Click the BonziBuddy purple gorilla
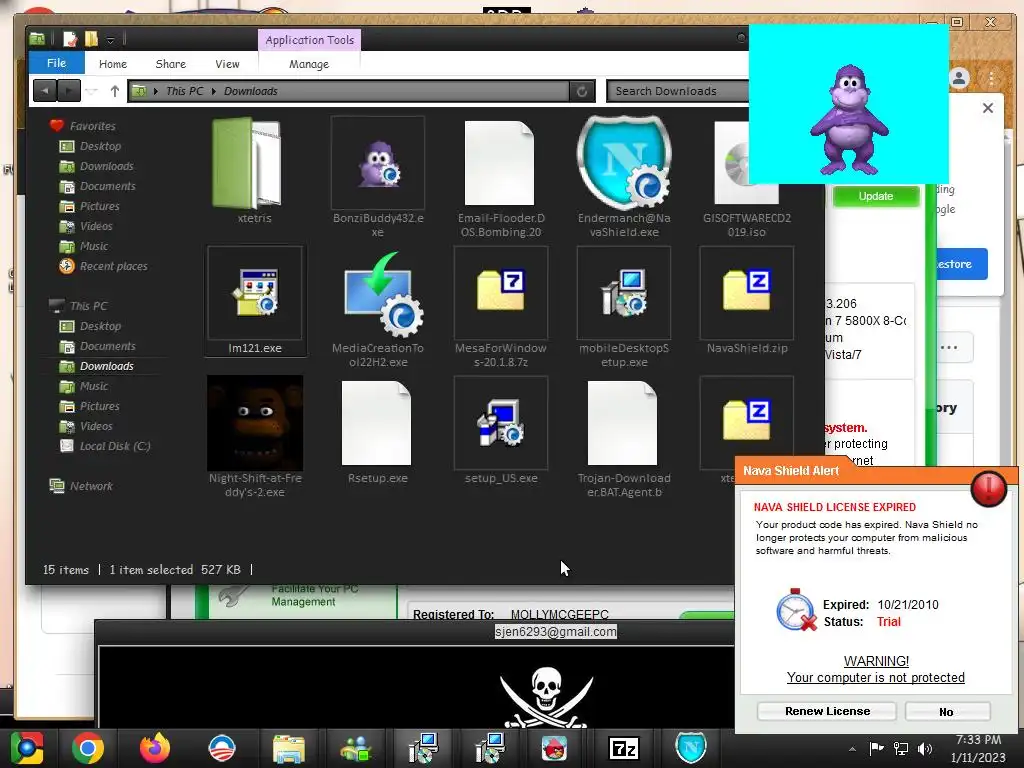1024x768 pixels. coord(849,119)
